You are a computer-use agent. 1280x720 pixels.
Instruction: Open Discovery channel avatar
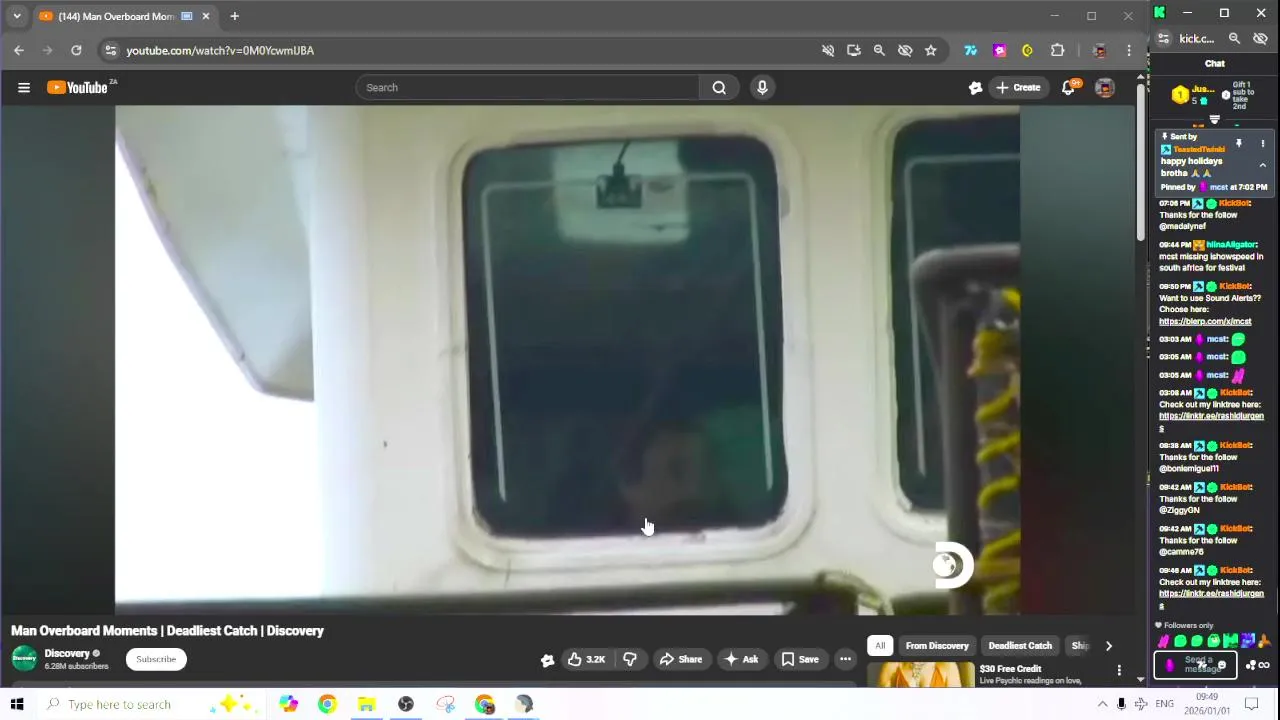pyautogui.click(x=24, y=658)
